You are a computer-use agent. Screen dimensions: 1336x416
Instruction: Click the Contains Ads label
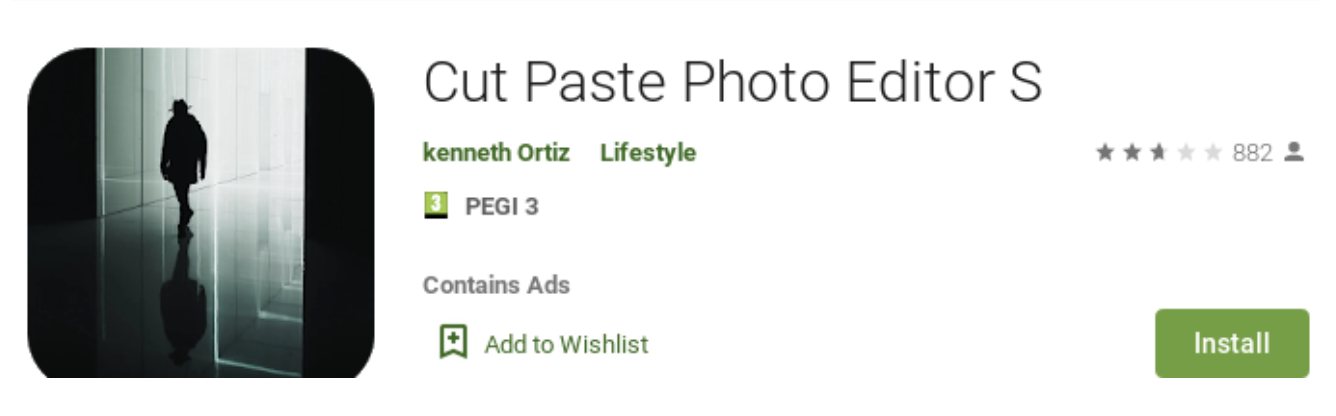click(x=496, y=285)
